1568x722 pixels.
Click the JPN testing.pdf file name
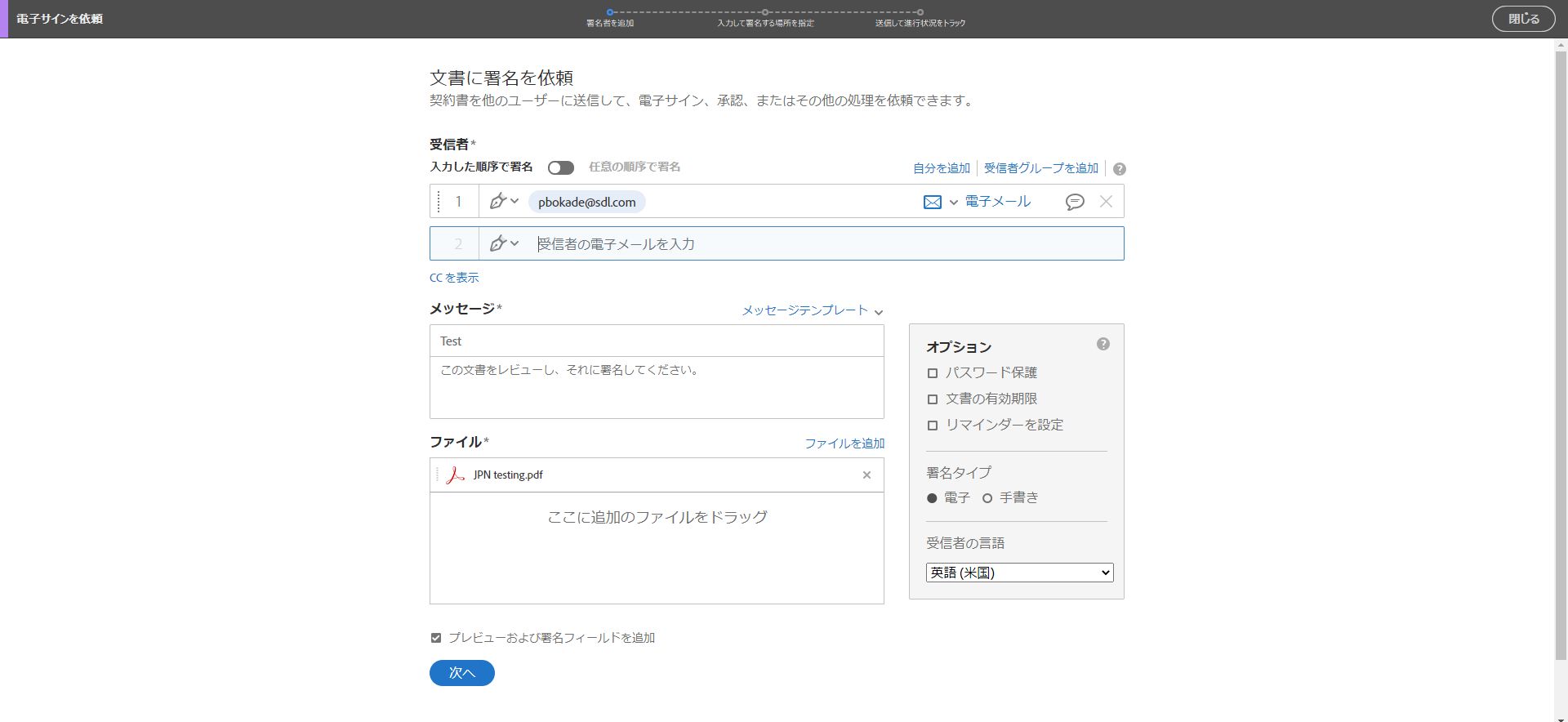pyautogui.click(x=508, y=475)
